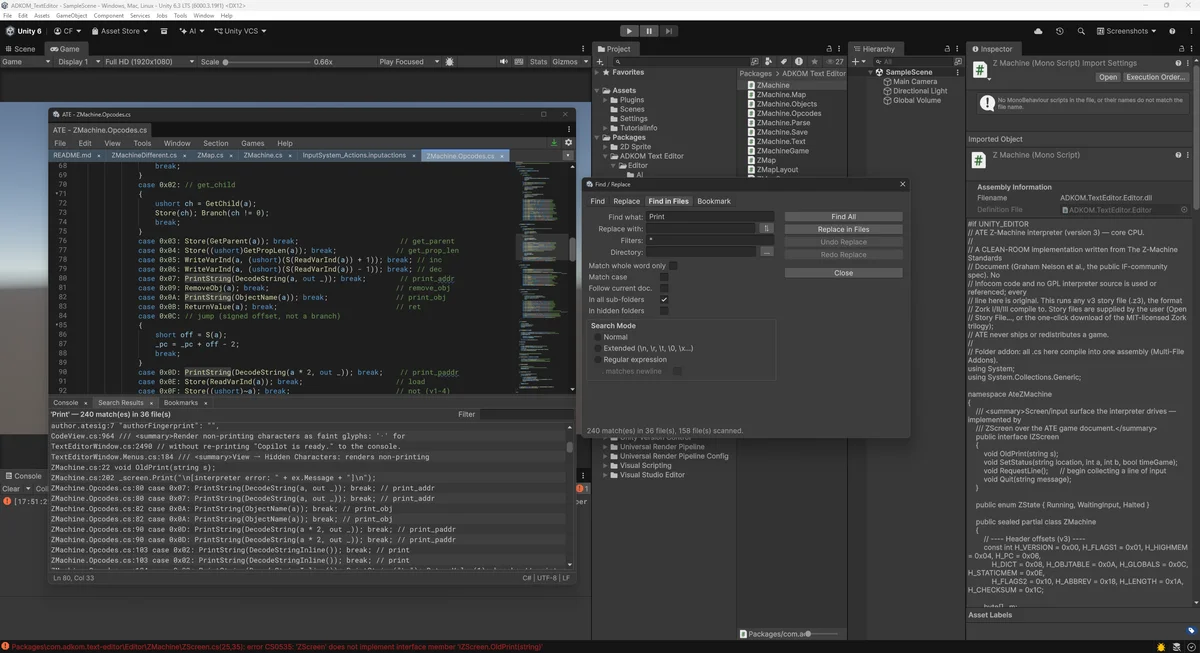Enable Match whole word only checkbox
This screenshot has width=1200, height=653.
pyautogui.click(x=673, y=266)
